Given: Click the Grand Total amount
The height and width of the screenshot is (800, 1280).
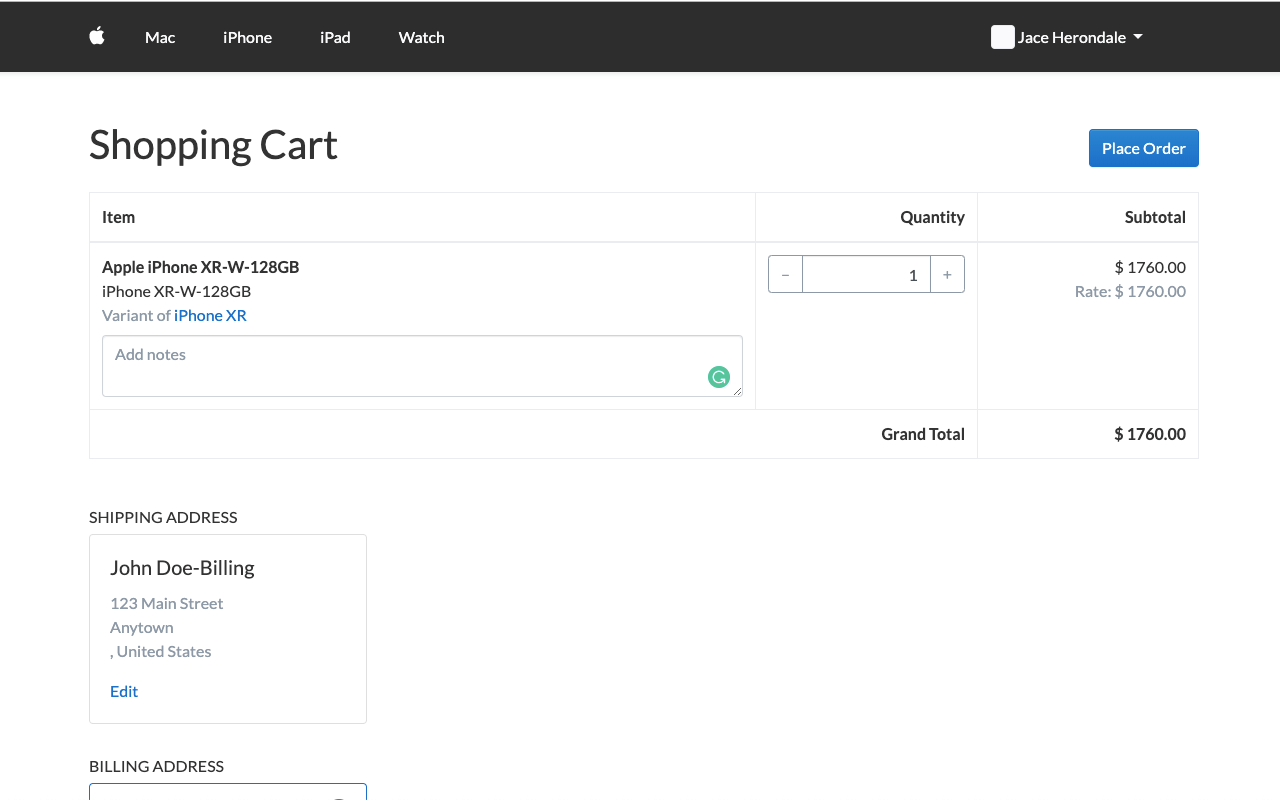Looking at the screenshot, I should click(x=1150, y=433).
